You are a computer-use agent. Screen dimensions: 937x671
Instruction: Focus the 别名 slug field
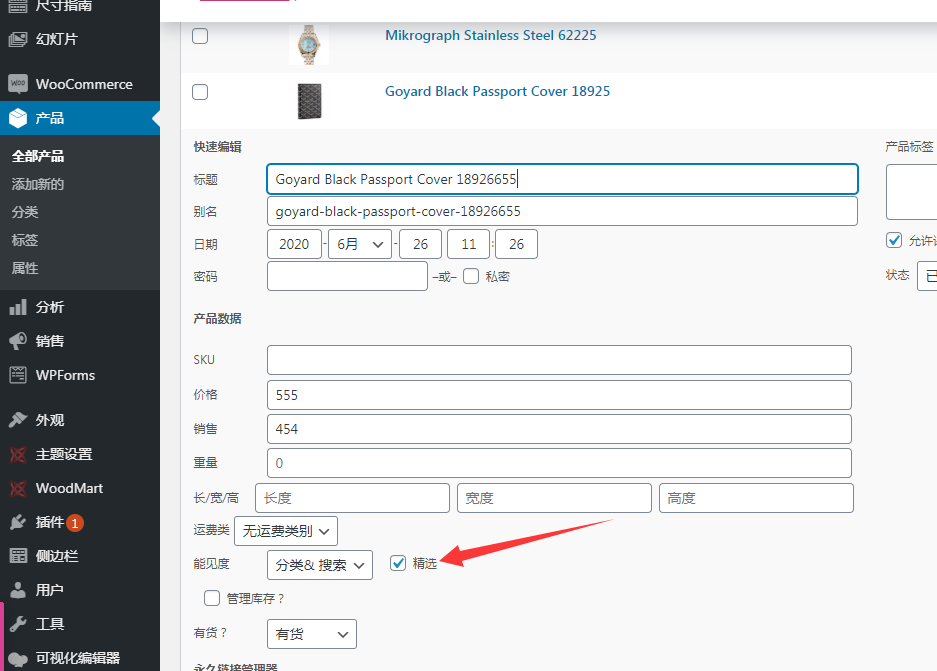click(562, 211)
